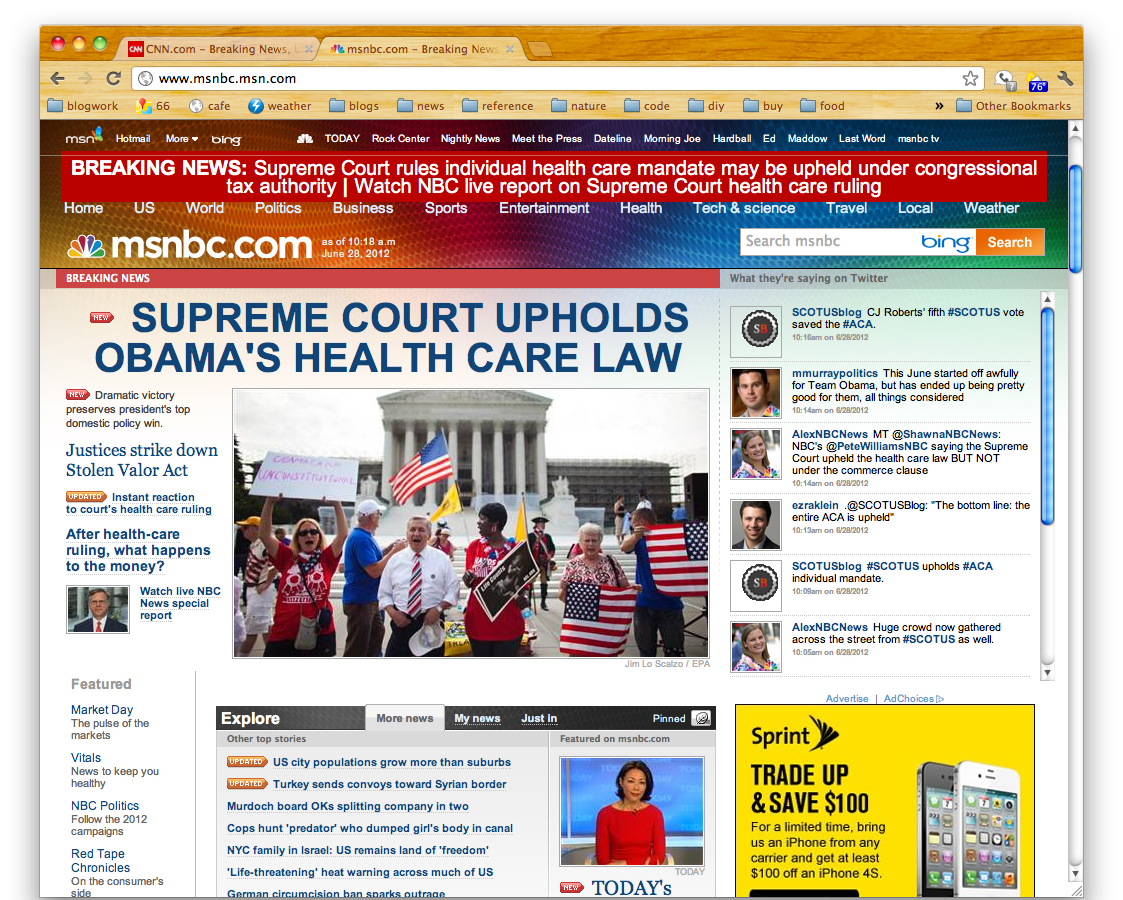Open the Other Bookmarks folder

[x=1012, y=106]
